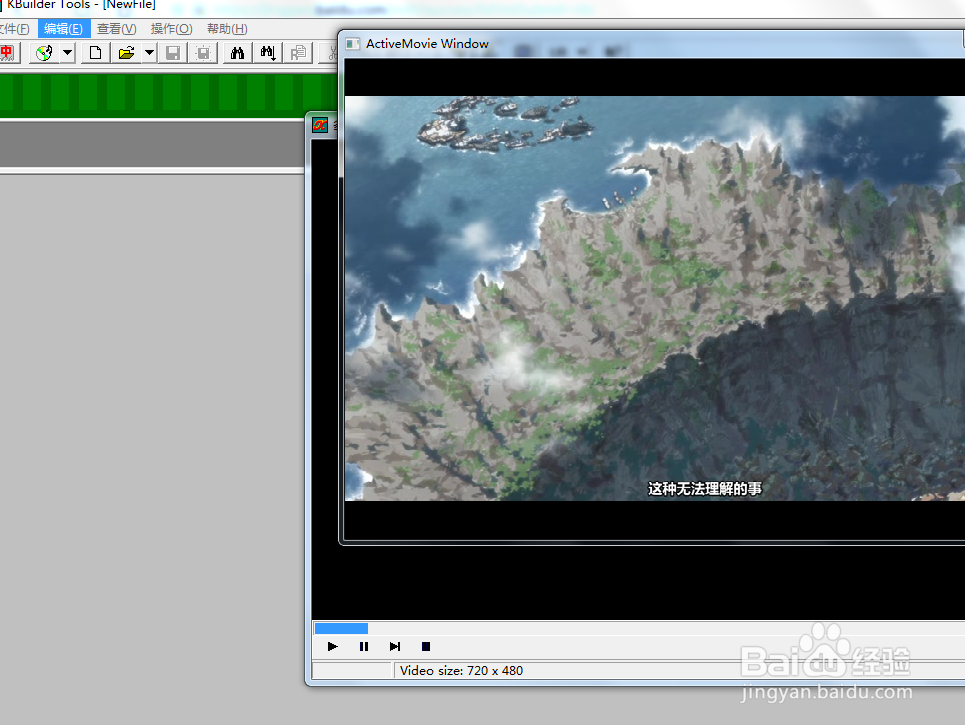This screenshot has height=725, width=965.
Task: Click the save-selection floppy icon with dotted border
Action: 203,53
